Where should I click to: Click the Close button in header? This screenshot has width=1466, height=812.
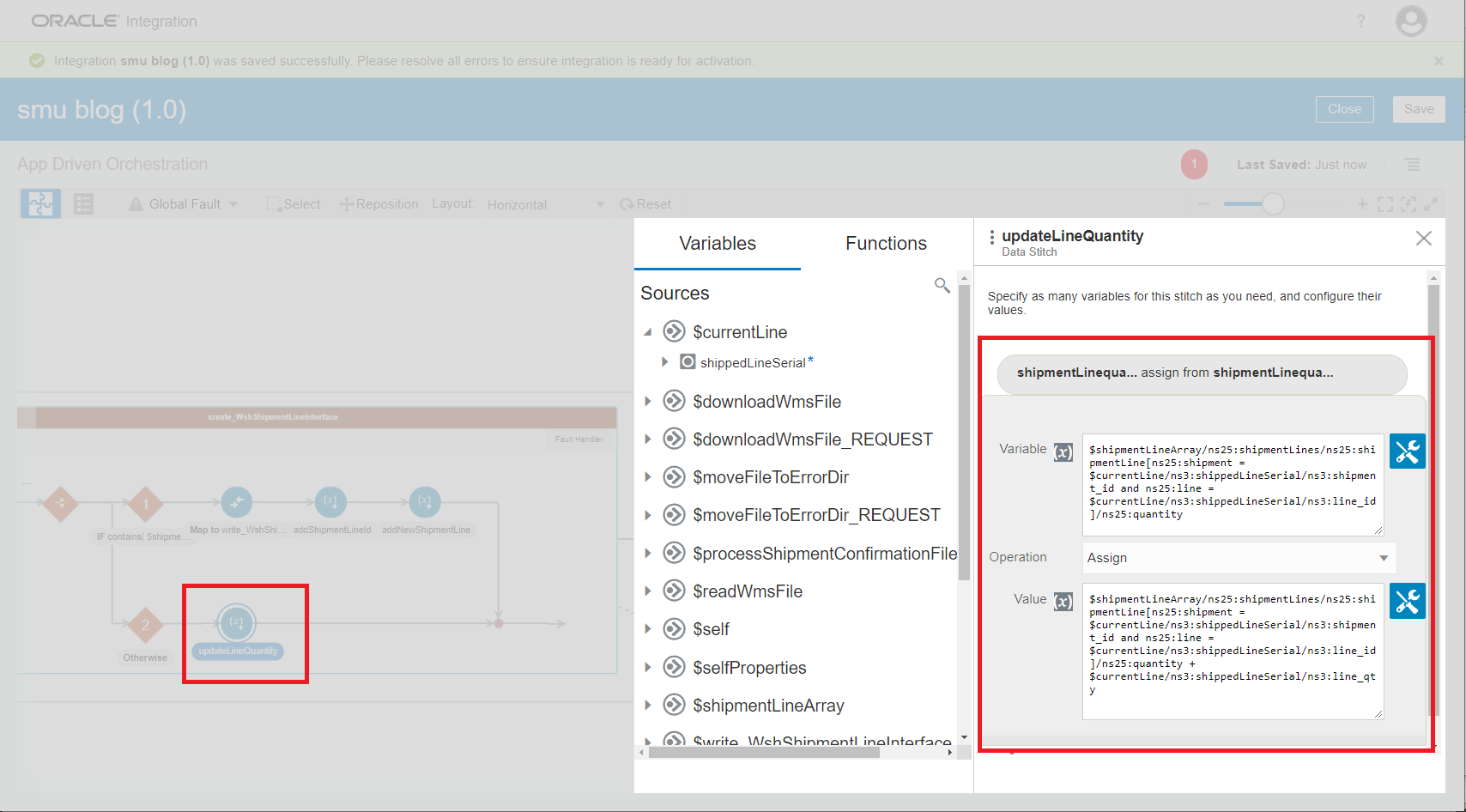click(x=1344, y=109)
